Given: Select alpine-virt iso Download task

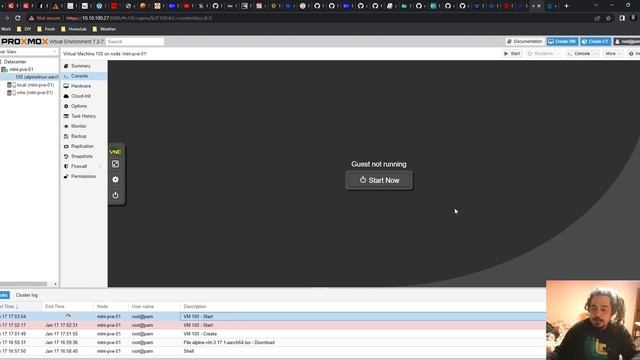Looking at the screenshot, I should [273, 342].
